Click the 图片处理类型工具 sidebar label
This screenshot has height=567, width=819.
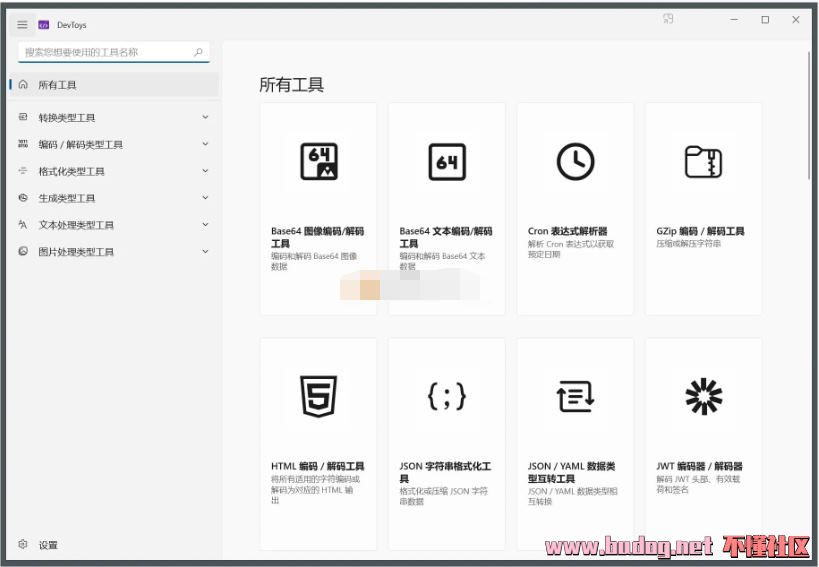click(76, 252)
